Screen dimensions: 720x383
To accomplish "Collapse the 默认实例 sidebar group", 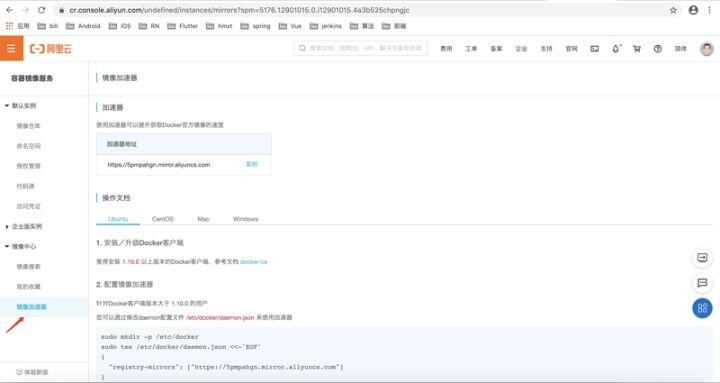I will (x=21, y=106).
